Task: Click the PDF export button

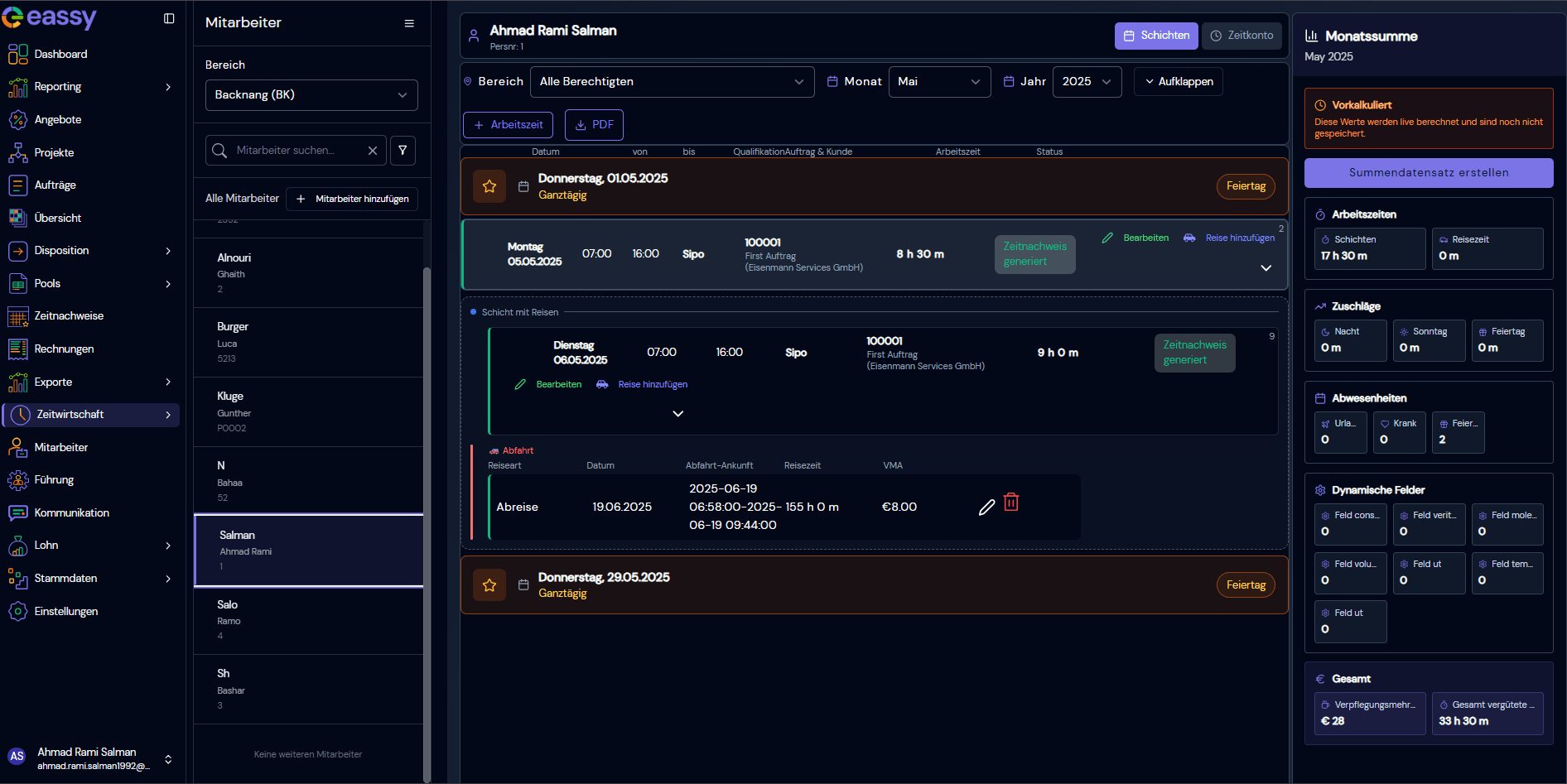Action: pos(594,125)
